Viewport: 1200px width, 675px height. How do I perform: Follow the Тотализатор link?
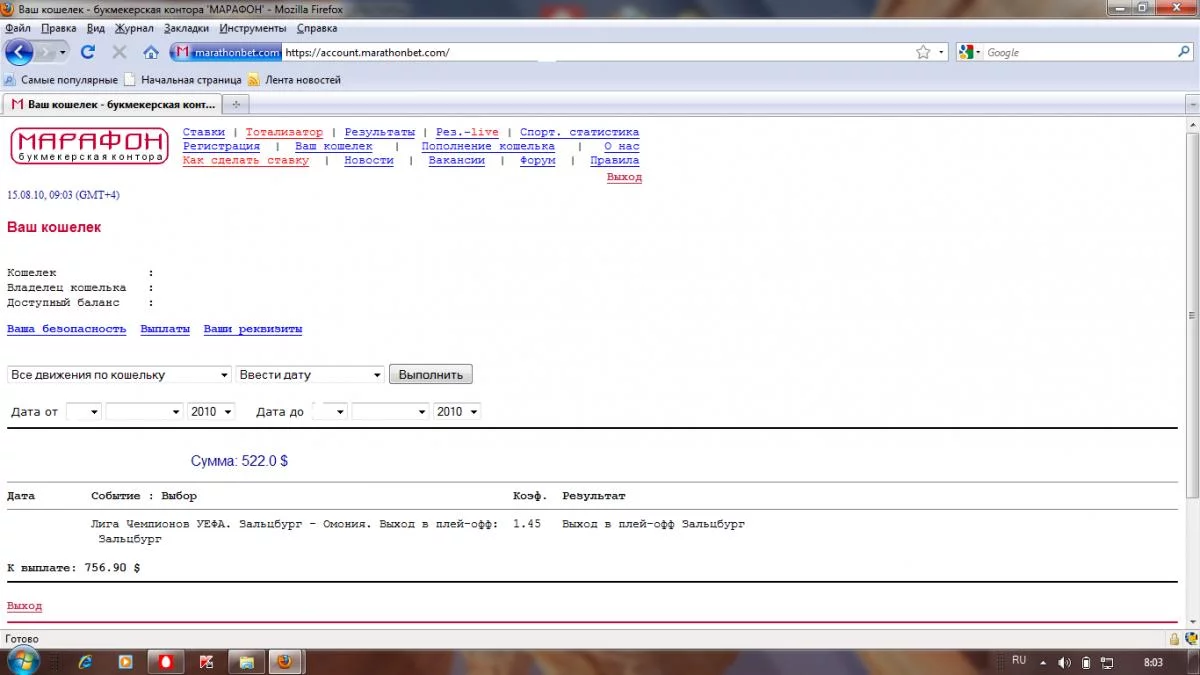coord(284,132)
